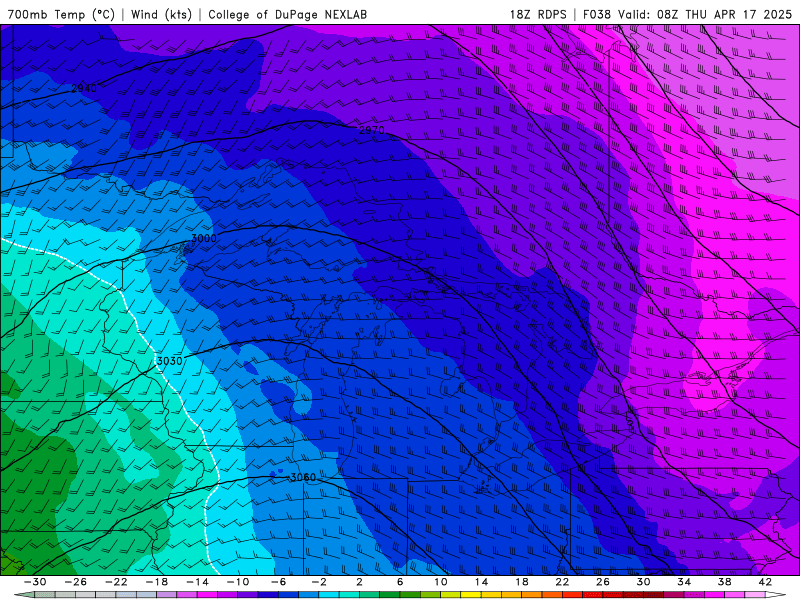
Task: Click the 3000 height contour label
Action: pyautogui.click(x=204, y=238)
